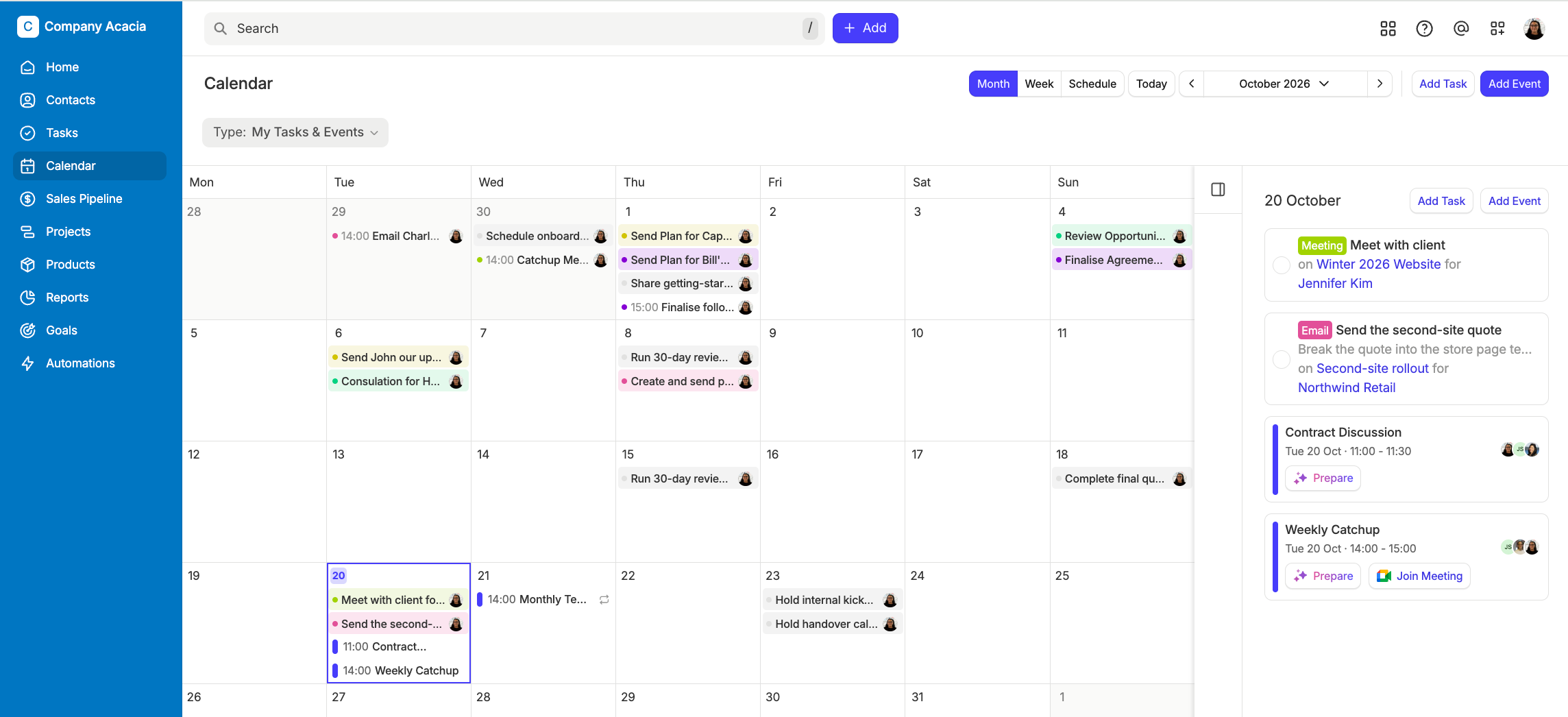Jump to Today
The image size is (1568, 717).
click(1151, 84)
